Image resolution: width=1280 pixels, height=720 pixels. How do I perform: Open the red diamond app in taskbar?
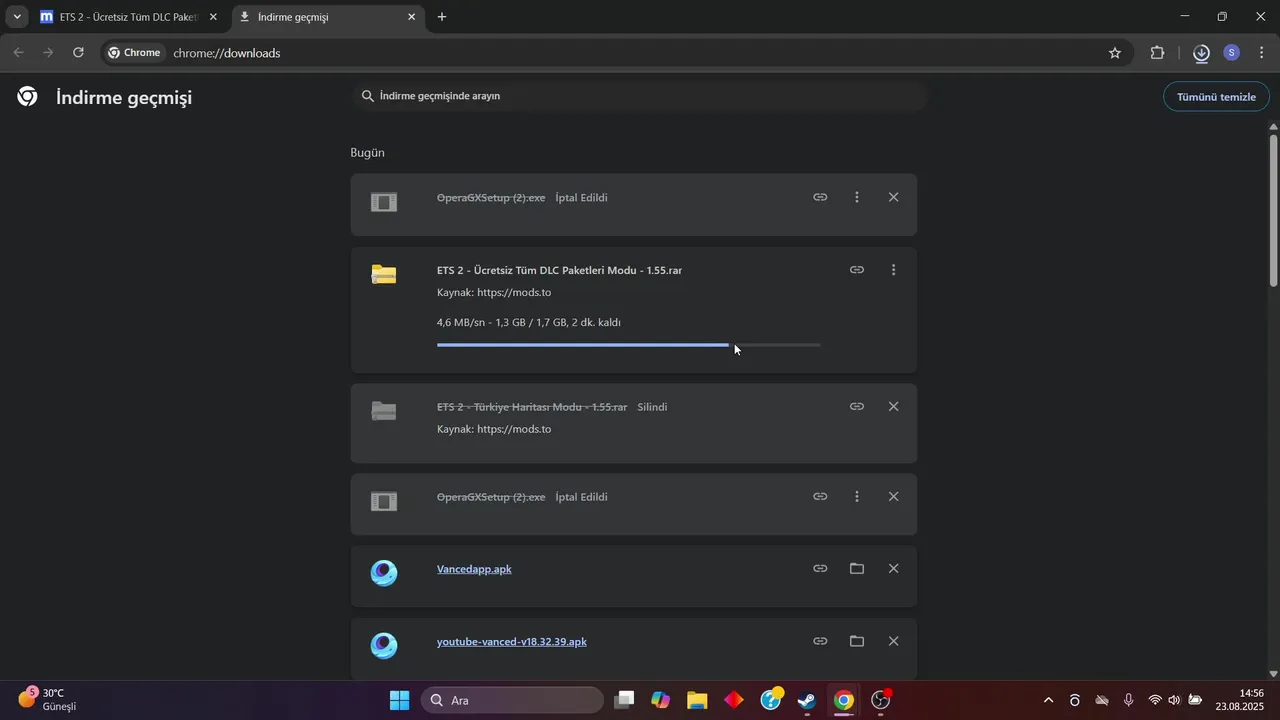[x=734, y=700]
